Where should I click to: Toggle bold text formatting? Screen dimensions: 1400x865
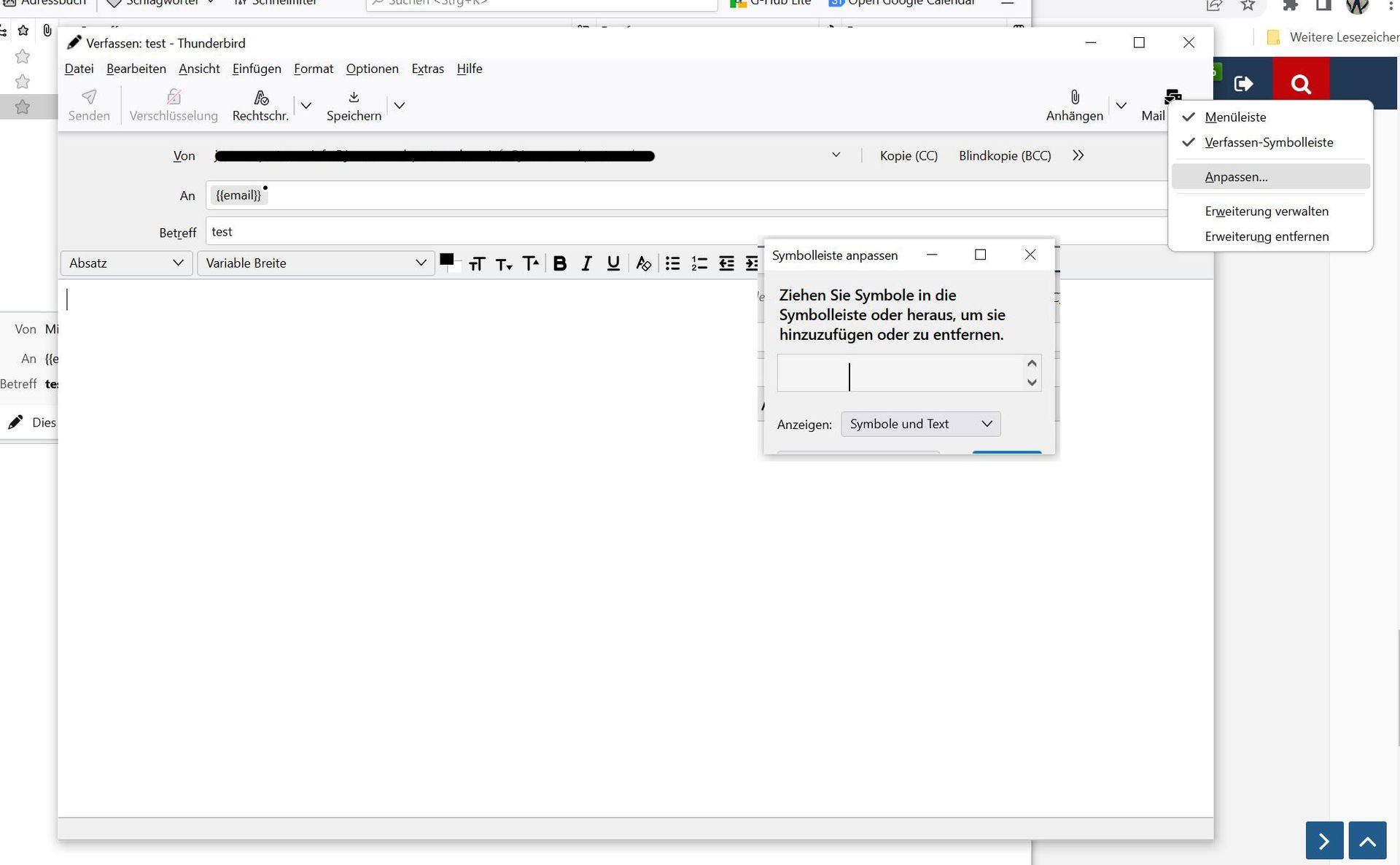coord(559,263)
